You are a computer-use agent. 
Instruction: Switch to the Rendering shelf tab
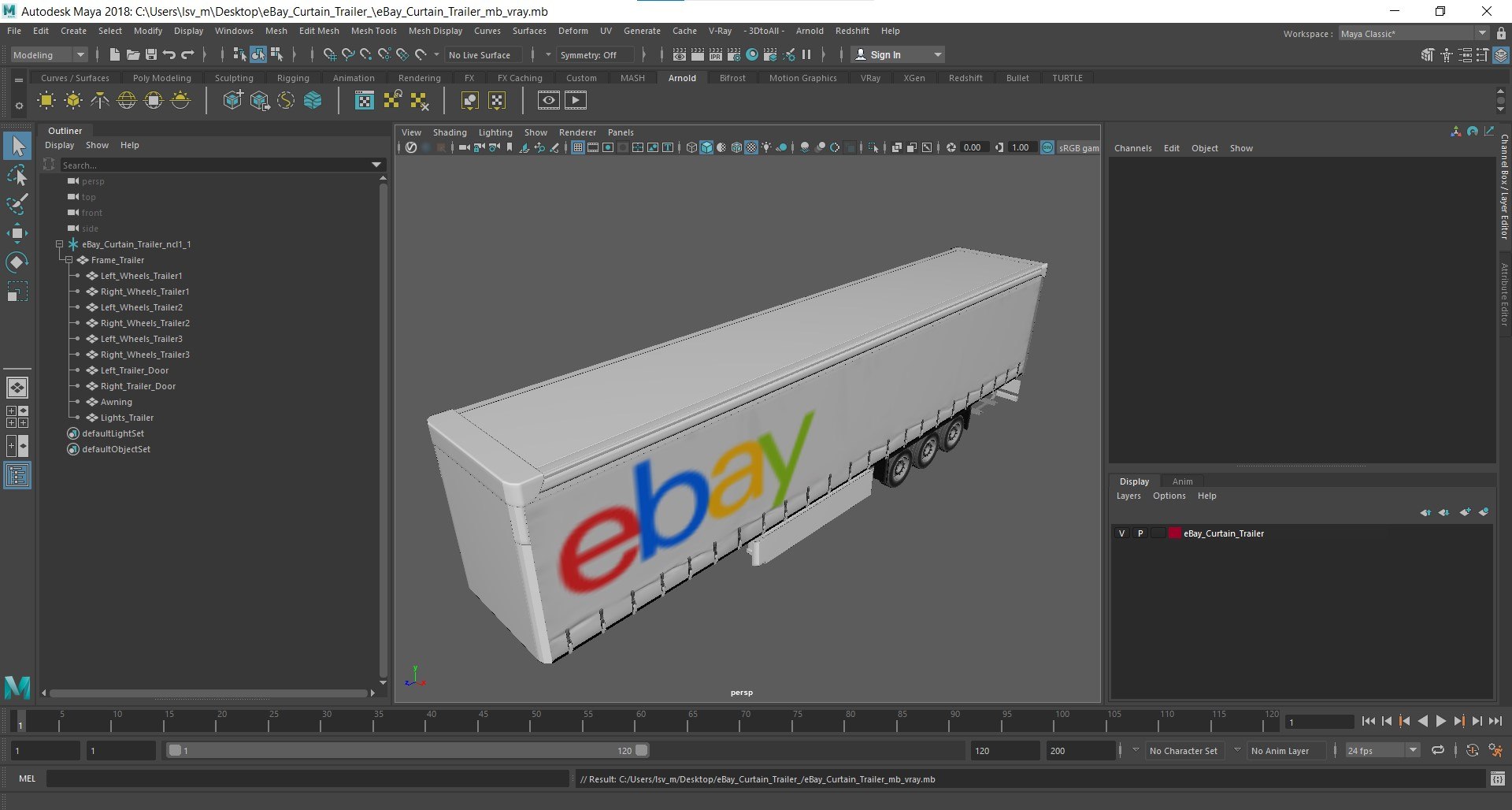click(419, 78)
